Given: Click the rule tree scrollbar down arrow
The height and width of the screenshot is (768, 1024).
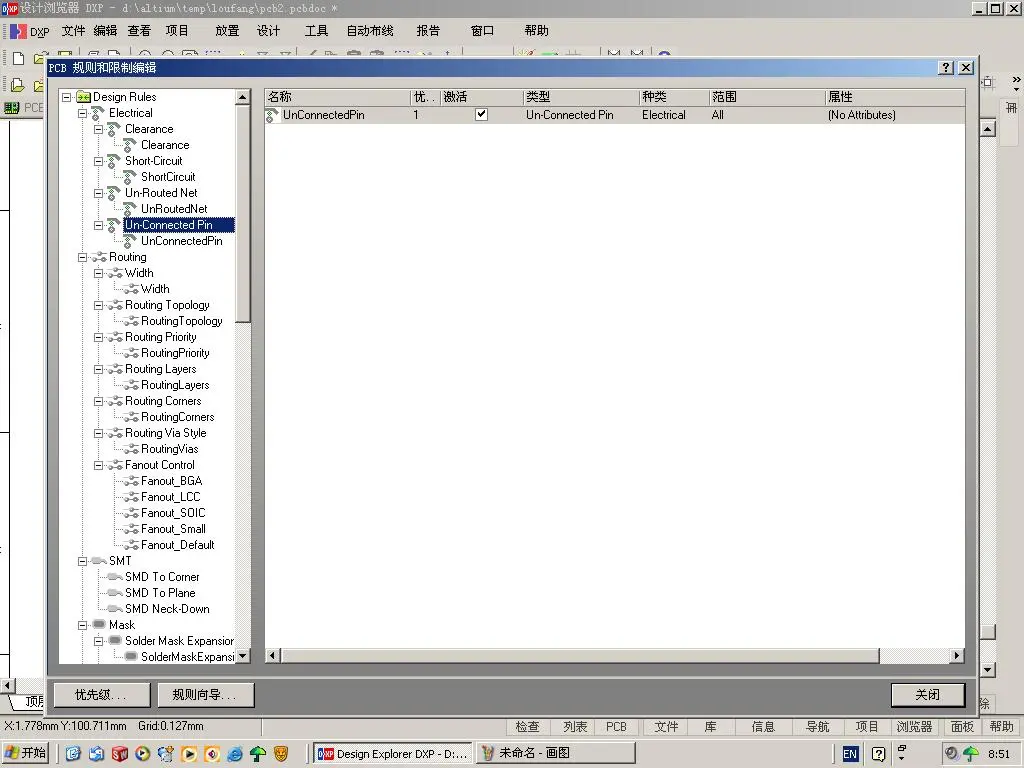Looking at the screenshot, I should [x=242, y=656].
